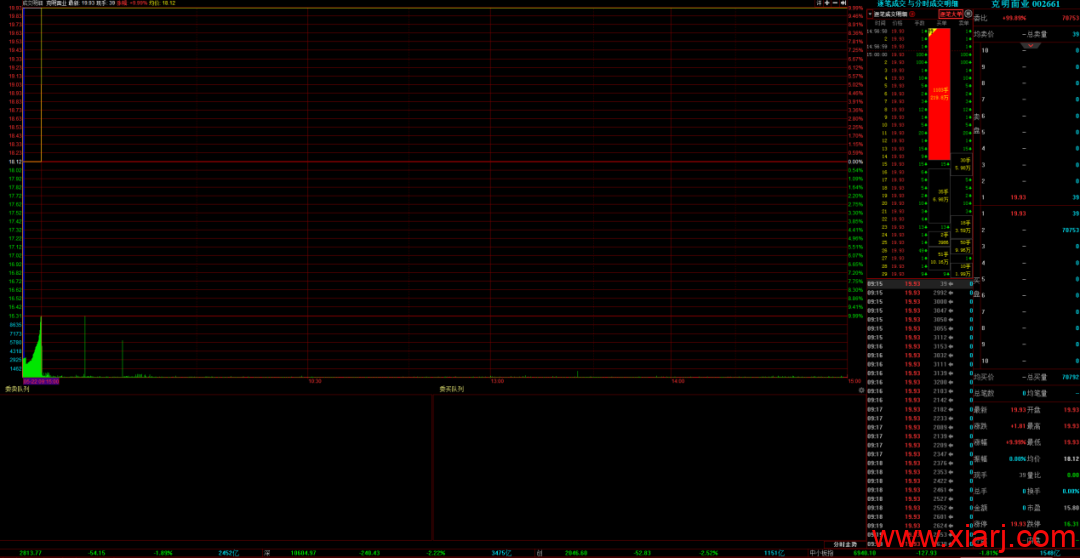This screenshot has width=1080, height=558.
Task: Click the 买1 price 19.93 in the order book
Action: pos(1017,214)
